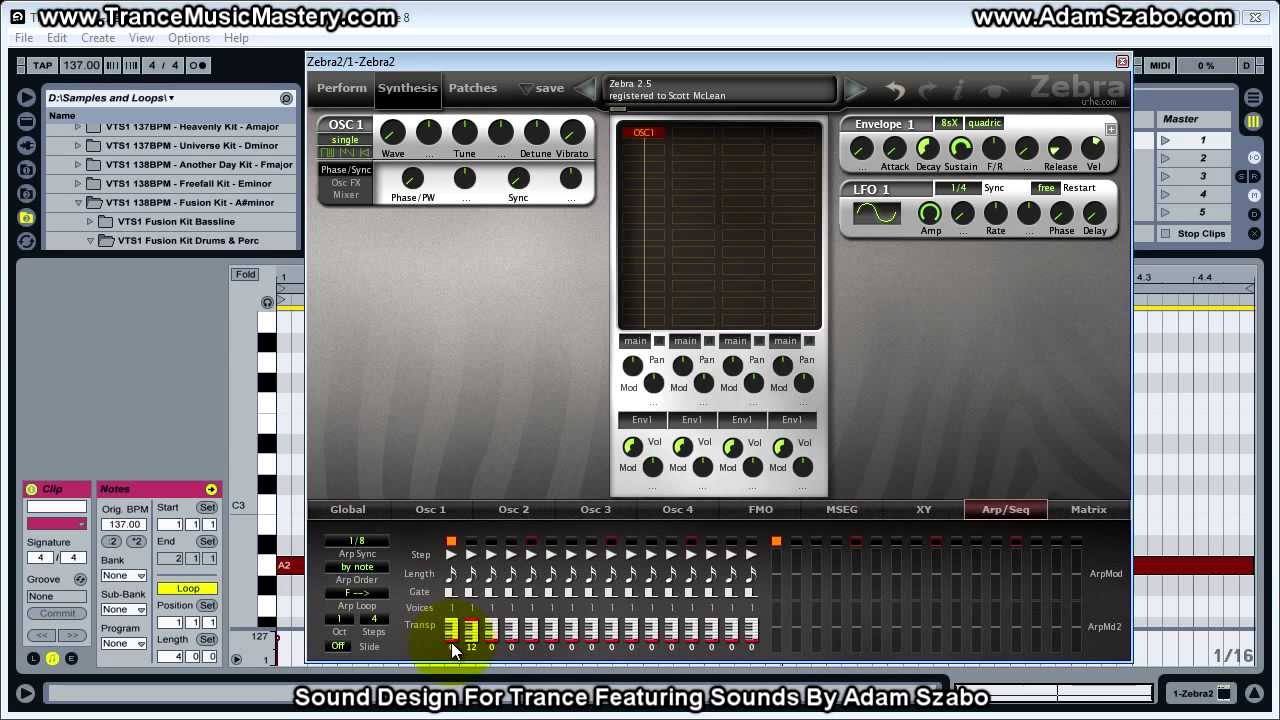The image size is (1280, 720).
Task: Adjust the OSC 1 Wave knob
Action: click(x=392, y=132)
